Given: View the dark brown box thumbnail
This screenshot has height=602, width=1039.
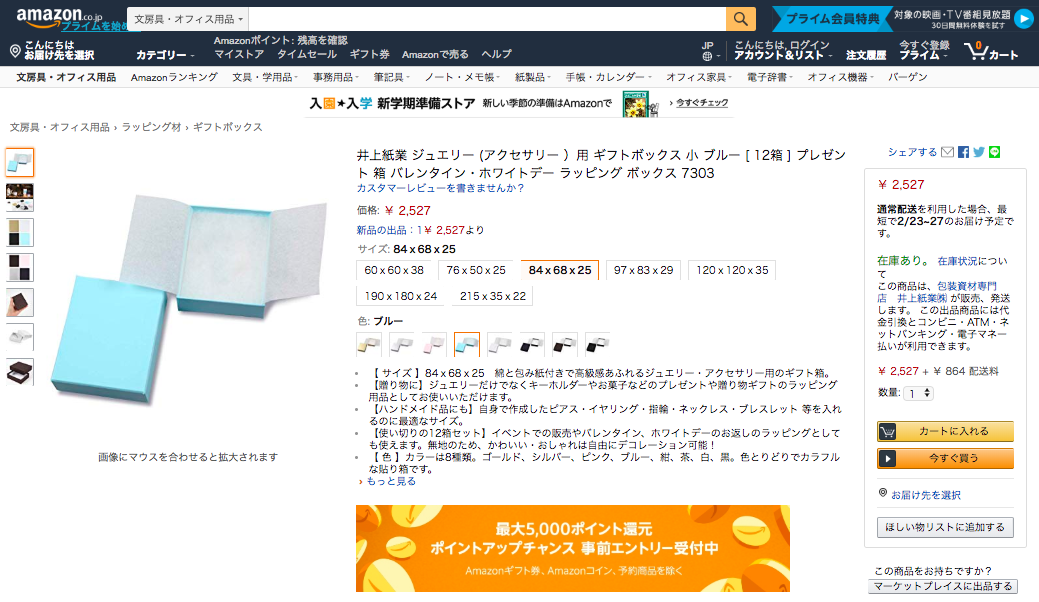Looking at the screenshot, I should pyautogui.click(x=19, y=372).
